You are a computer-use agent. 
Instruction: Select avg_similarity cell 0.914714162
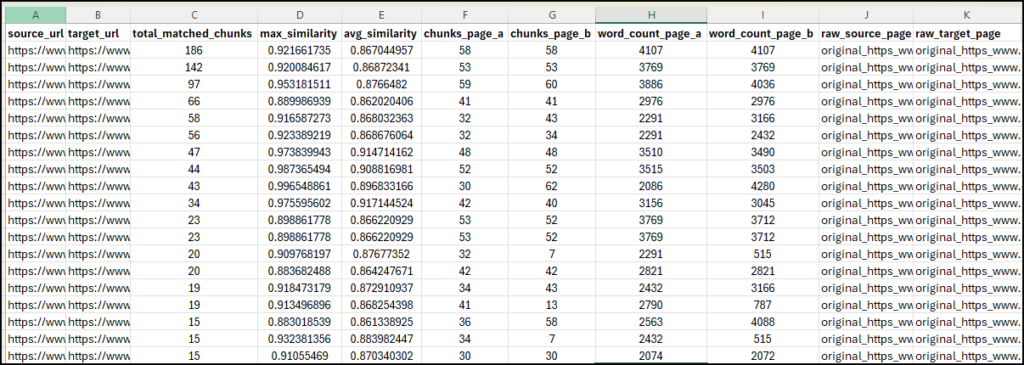381,152
